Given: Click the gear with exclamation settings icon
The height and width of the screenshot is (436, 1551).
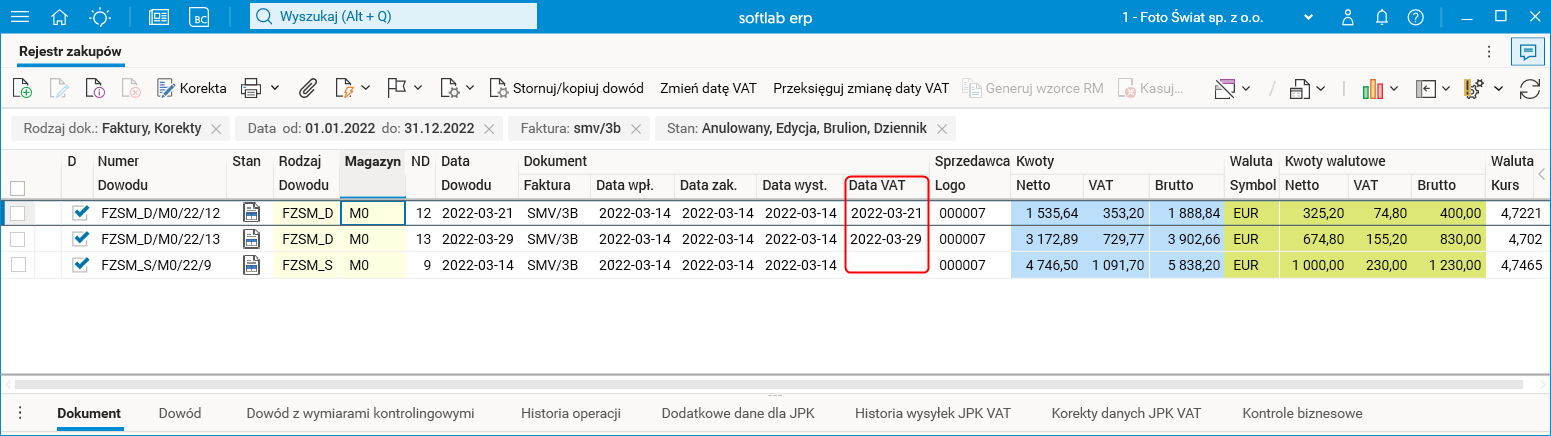Looking at the screenshot, I should [1475, 88].
